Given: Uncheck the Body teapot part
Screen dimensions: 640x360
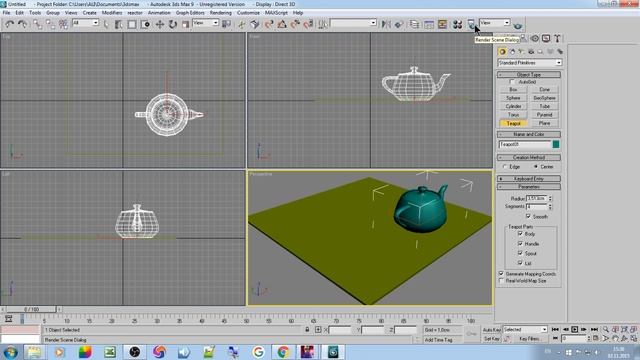Looking at the screenshot, I should [520, 234].
